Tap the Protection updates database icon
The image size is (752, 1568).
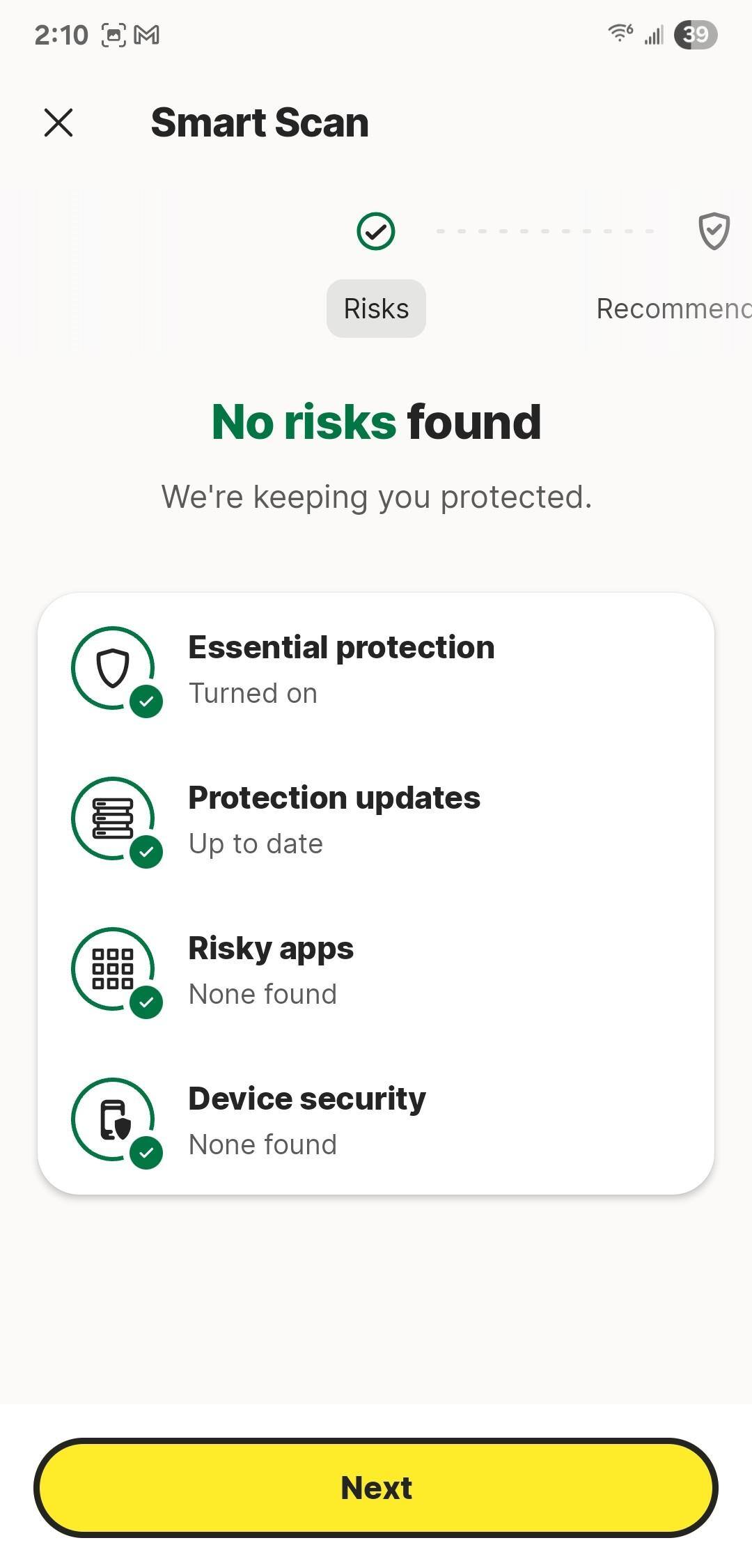click(113, 818)
